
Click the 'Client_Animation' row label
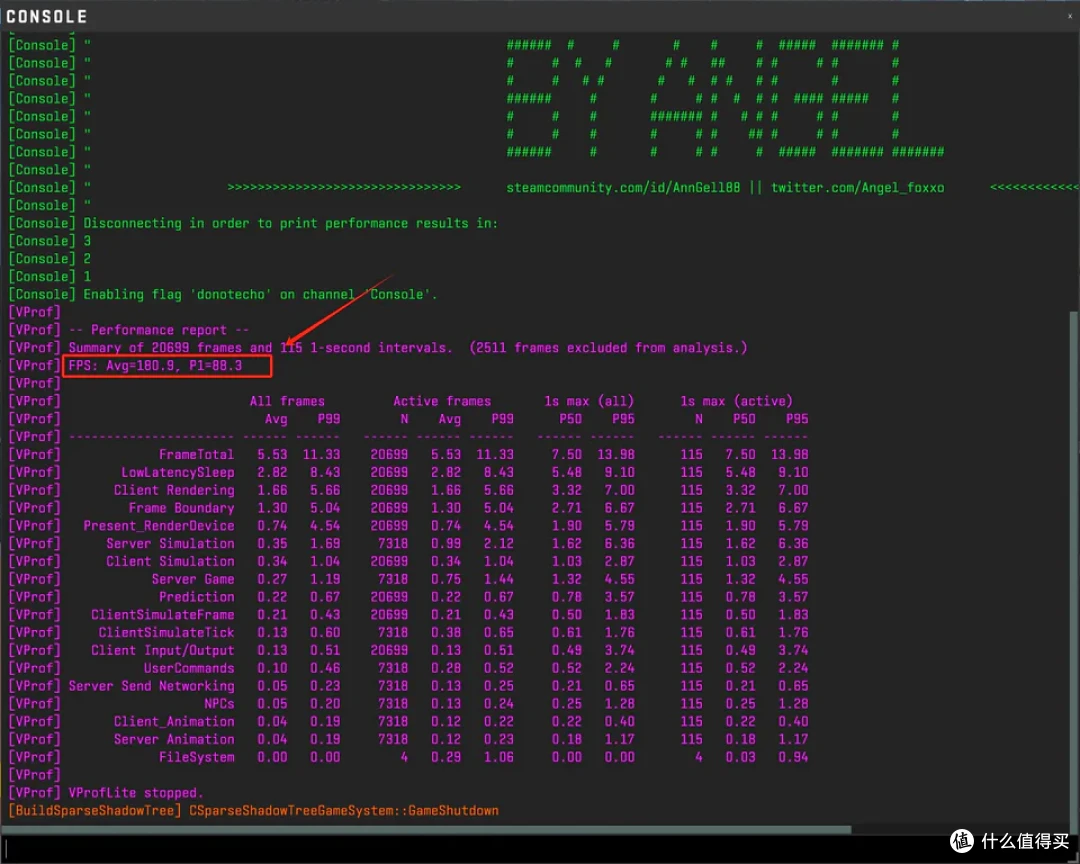click(x=174, y=722)
